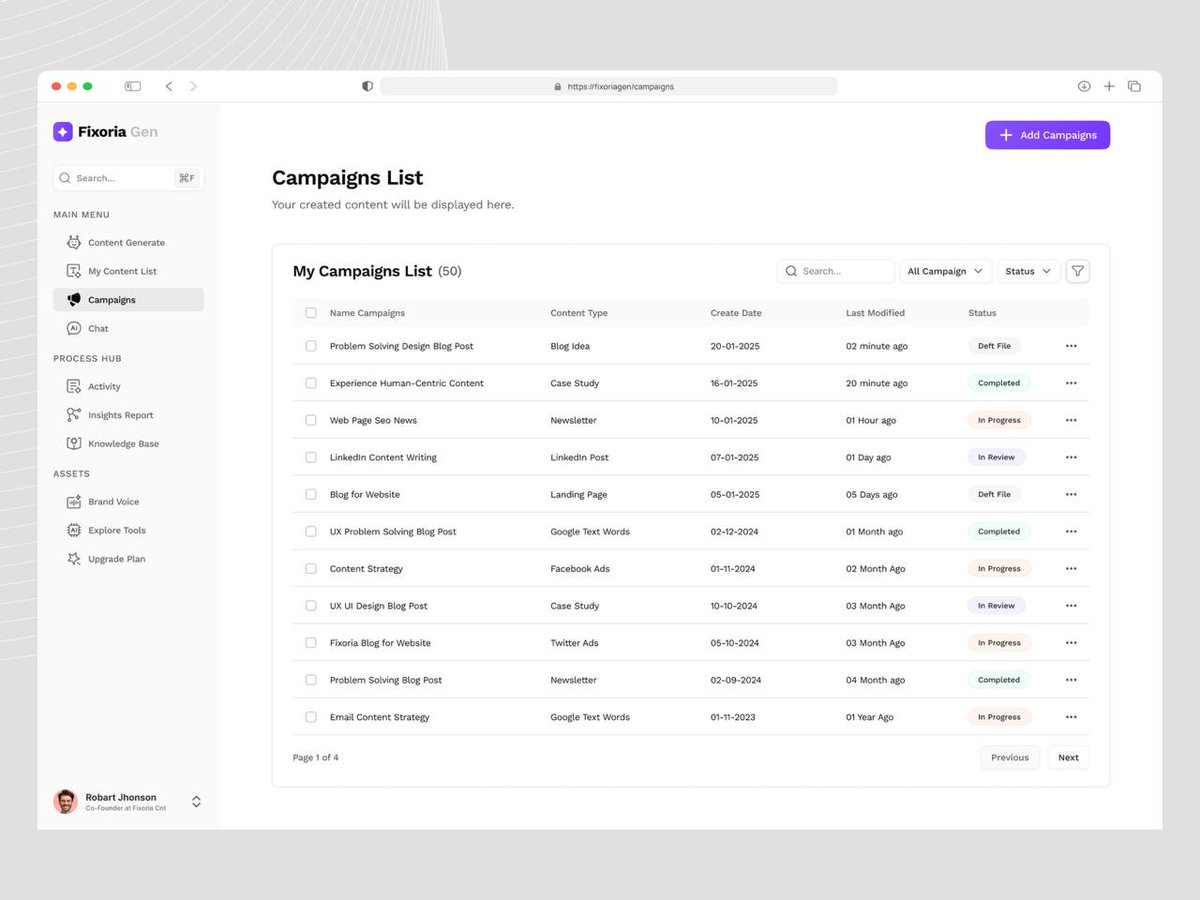
Task: Click the Robart Jhonson profile avatar
Action: pyautogui.click(x=65, y=801)
